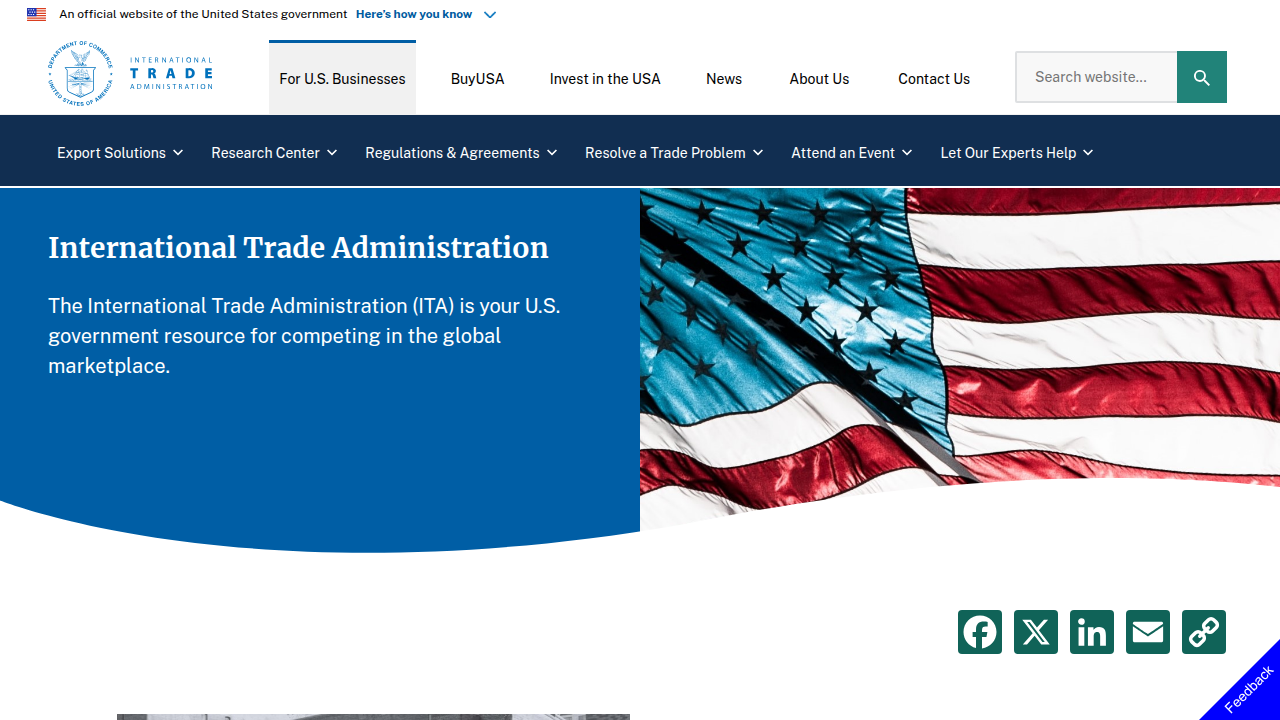Go to About Us page

[x=819, y=79]
